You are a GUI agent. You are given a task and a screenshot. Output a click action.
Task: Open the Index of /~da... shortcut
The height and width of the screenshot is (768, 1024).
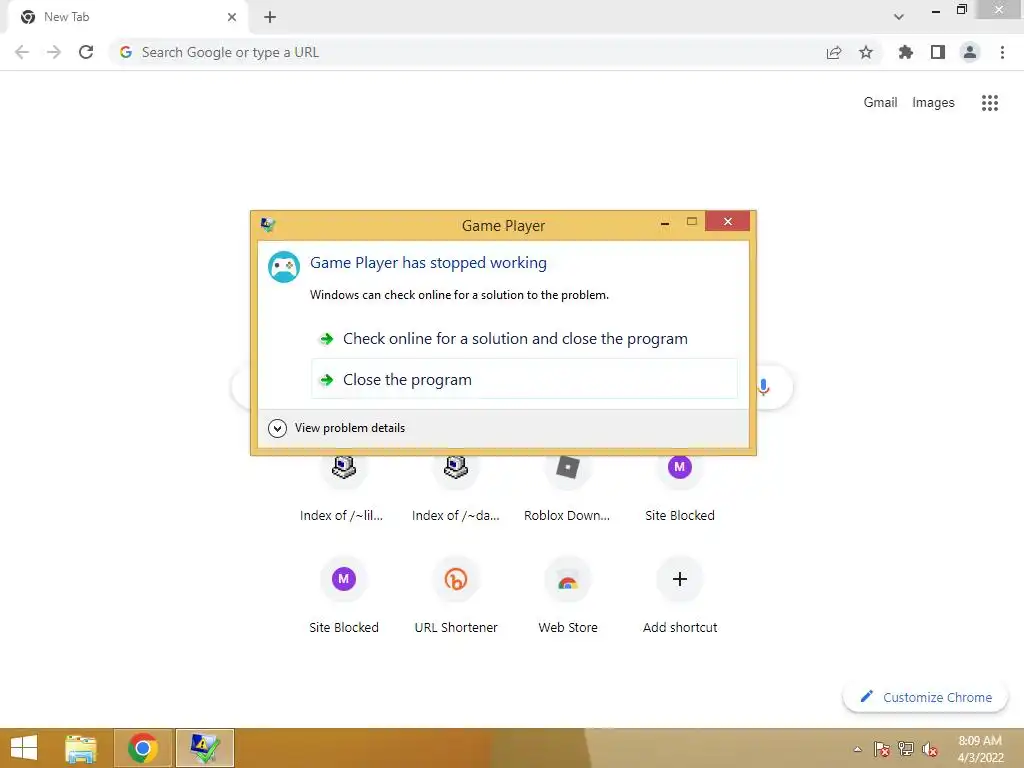456,490
